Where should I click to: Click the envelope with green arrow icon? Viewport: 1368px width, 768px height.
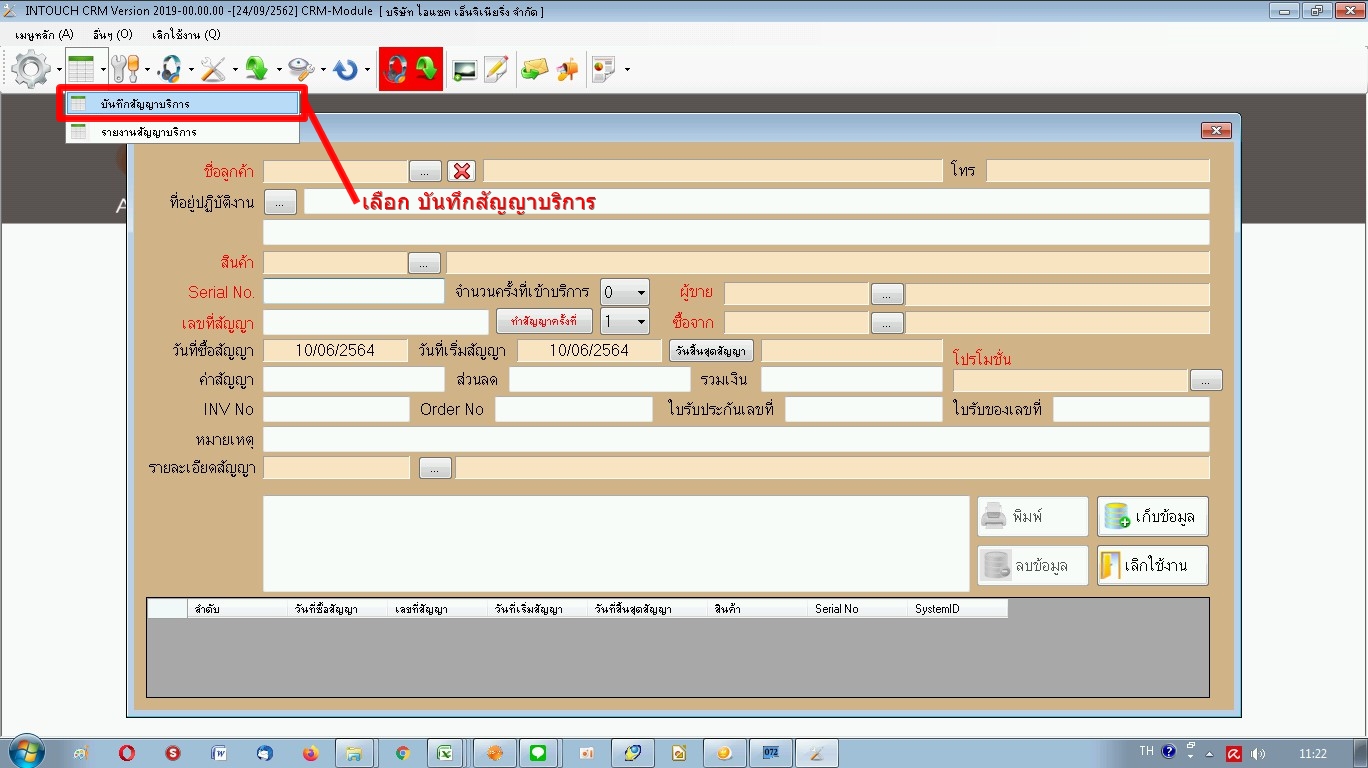(x=535, y=69)
